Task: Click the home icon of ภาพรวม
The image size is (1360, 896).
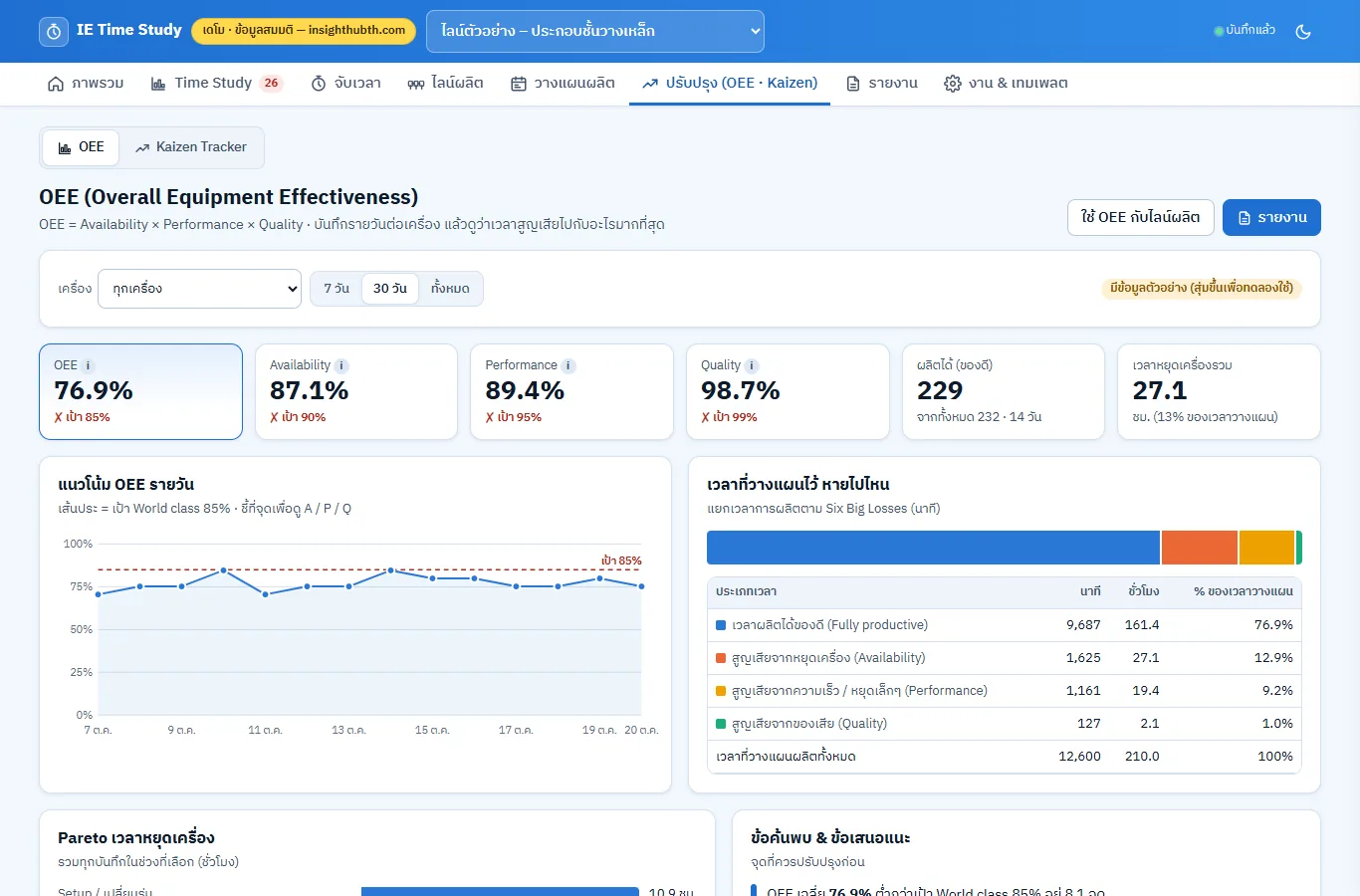Action: pos(56,84)
